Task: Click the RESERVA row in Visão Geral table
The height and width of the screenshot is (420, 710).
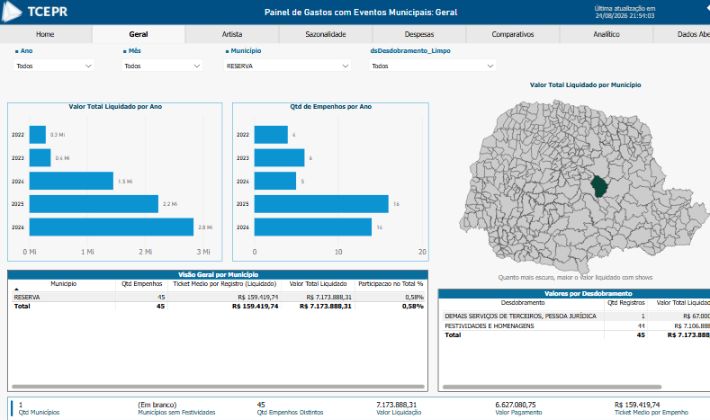Action: click(x=218, y=297)
